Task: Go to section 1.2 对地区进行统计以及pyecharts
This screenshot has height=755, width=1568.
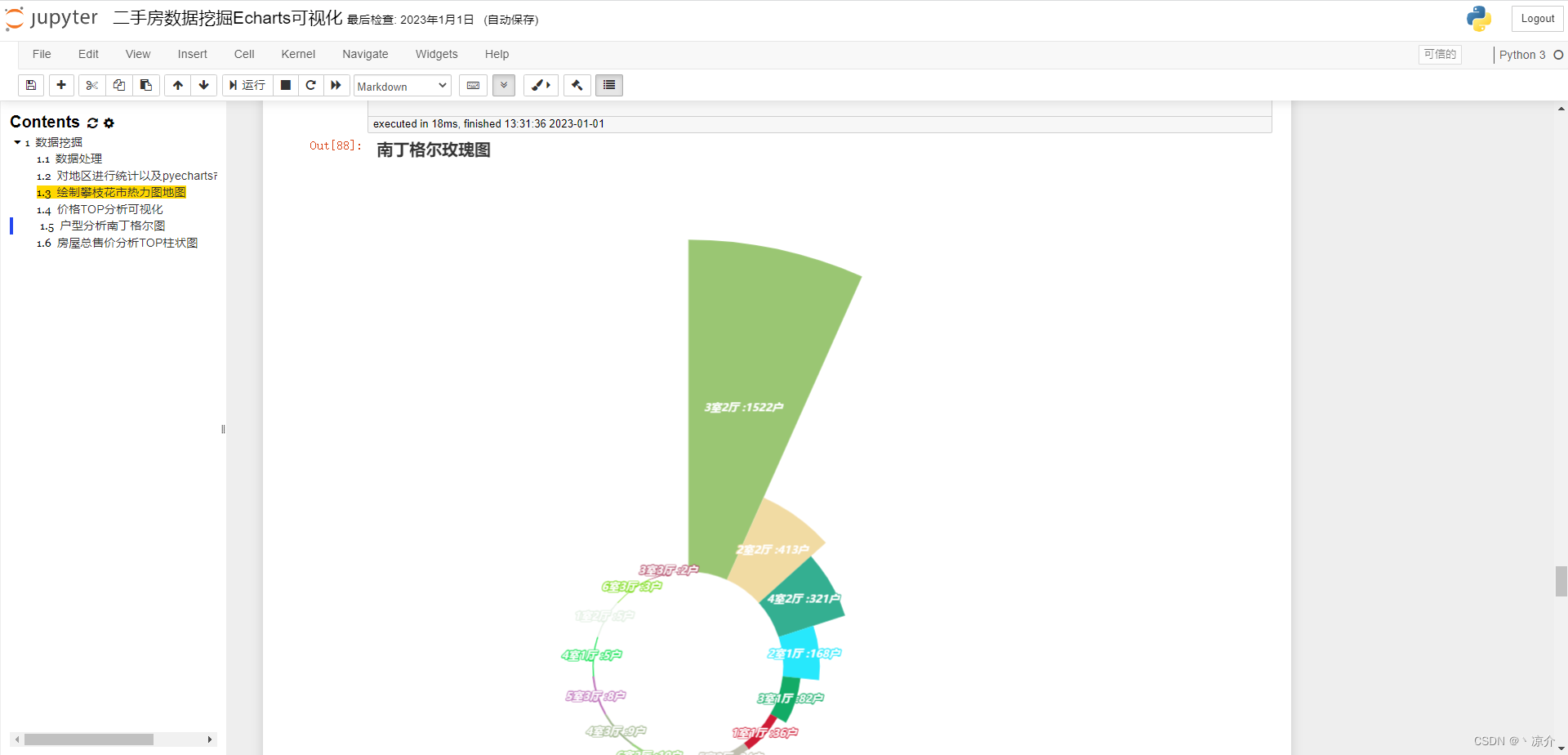Action: coord(127,176)
